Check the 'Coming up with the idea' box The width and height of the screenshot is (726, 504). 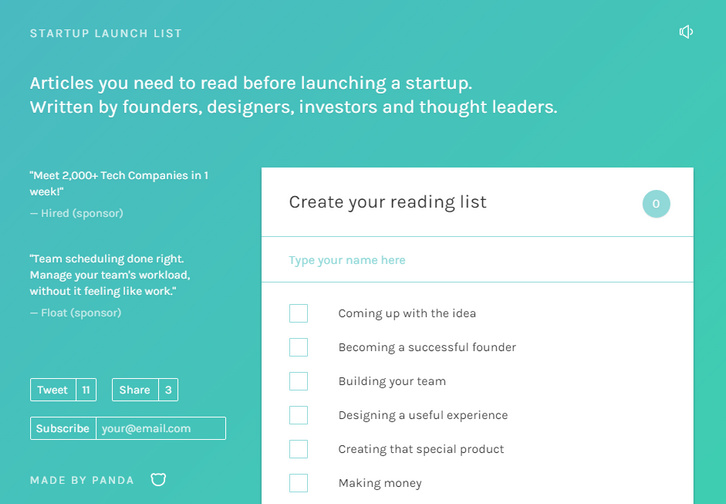coord(298,313)
